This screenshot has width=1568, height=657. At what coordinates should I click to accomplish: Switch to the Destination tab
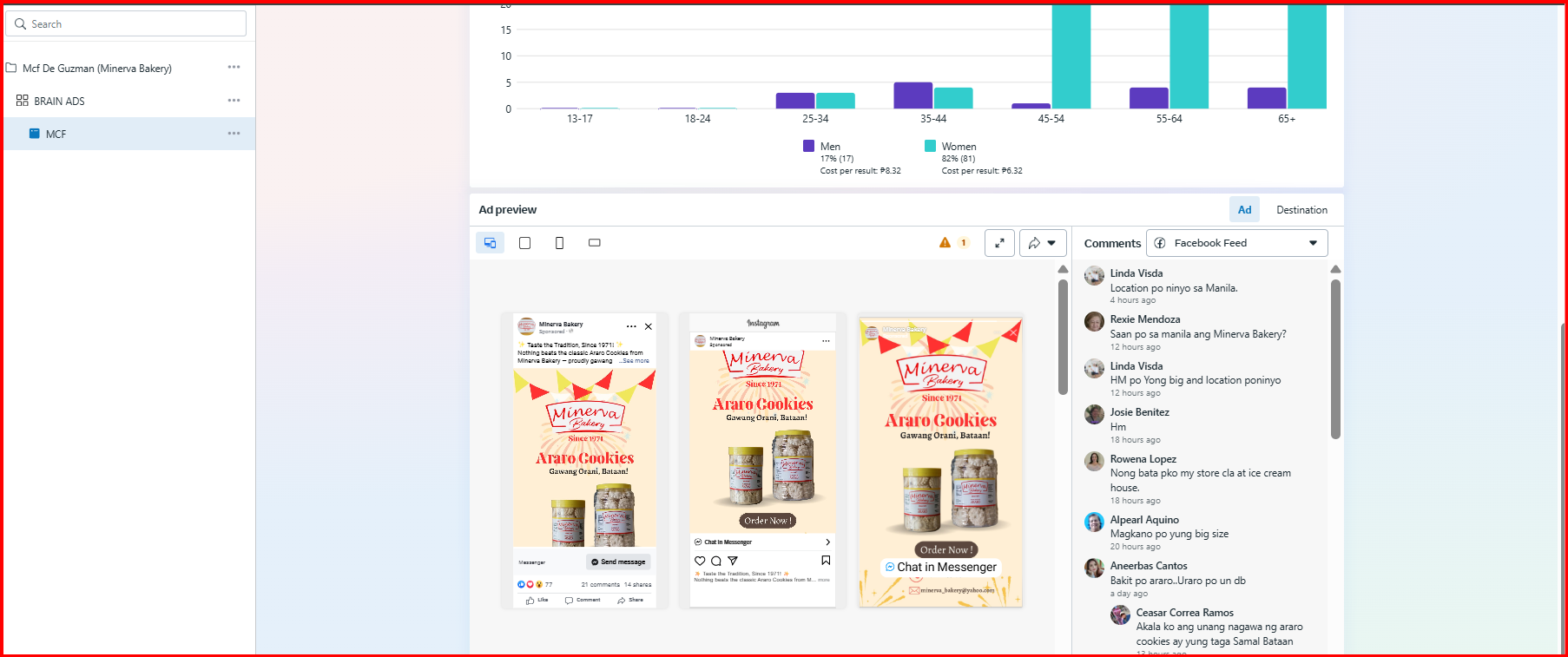[x=1301, y=210]
